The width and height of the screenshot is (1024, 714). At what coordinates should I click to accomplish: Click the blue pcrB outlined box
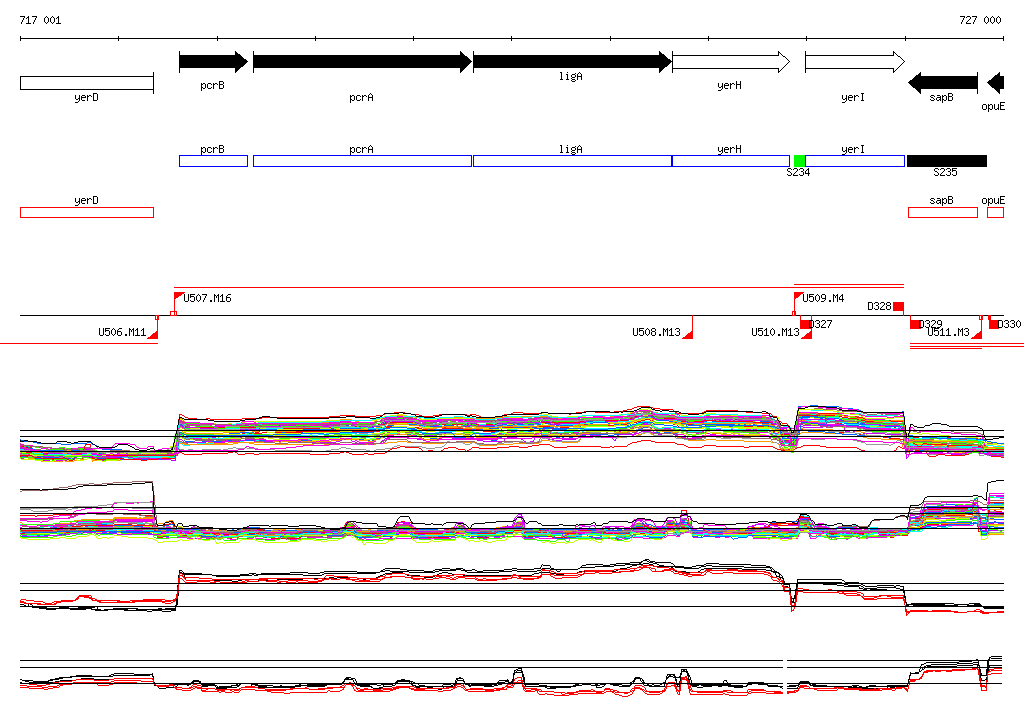(x=214, y=161)
